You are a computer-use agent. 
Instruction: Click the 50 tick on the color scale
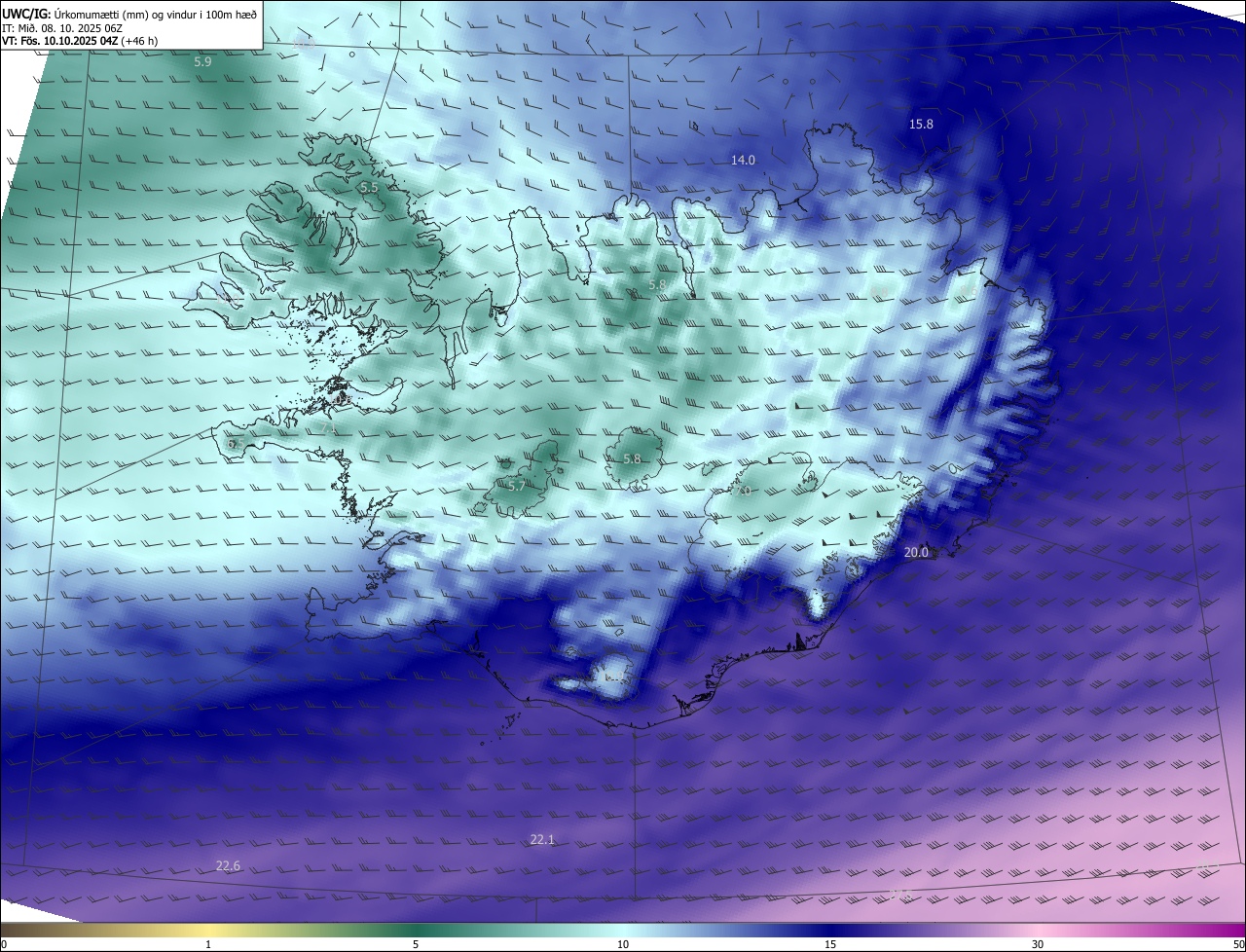[x=1238, y=944]
